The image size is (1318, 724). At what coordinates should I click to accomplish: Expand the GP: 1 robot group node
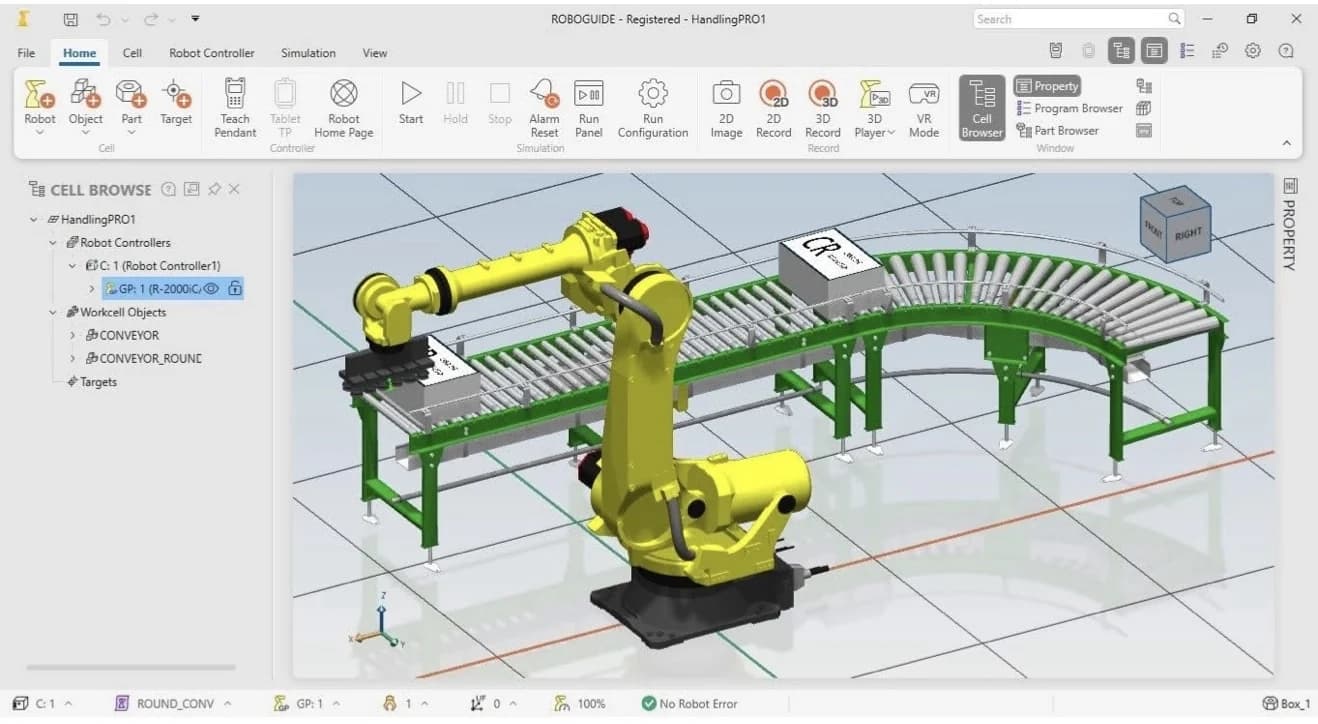pos(92,289)
